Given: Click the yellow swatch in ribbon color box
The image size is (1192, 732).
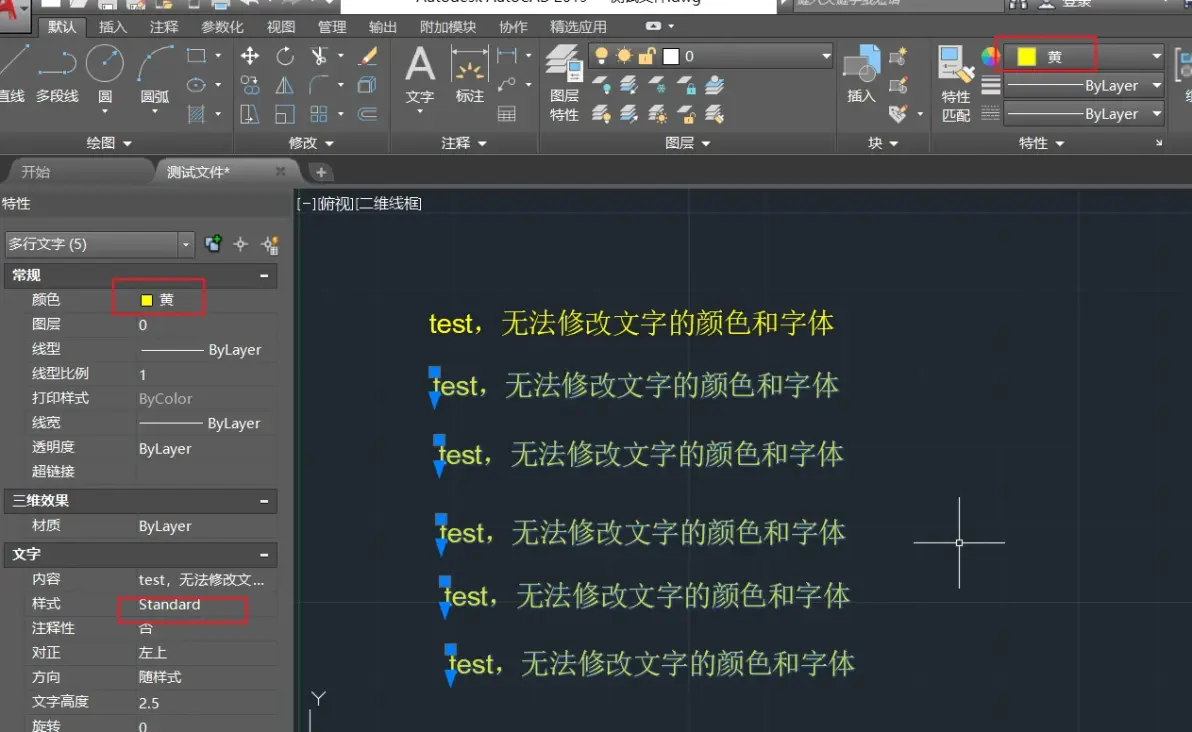Looking at the screenshot, I should [x=1026, y=56].
